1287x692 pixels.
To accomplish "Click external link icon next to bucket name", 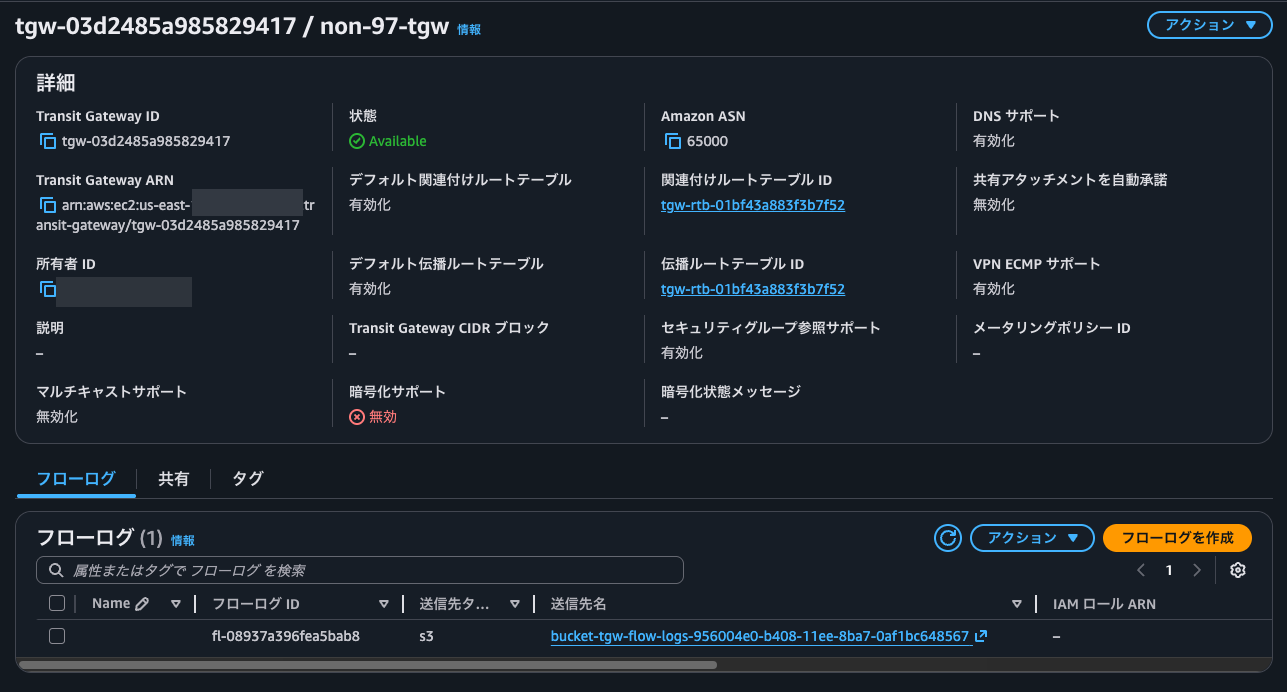I will tap(981, 636).
